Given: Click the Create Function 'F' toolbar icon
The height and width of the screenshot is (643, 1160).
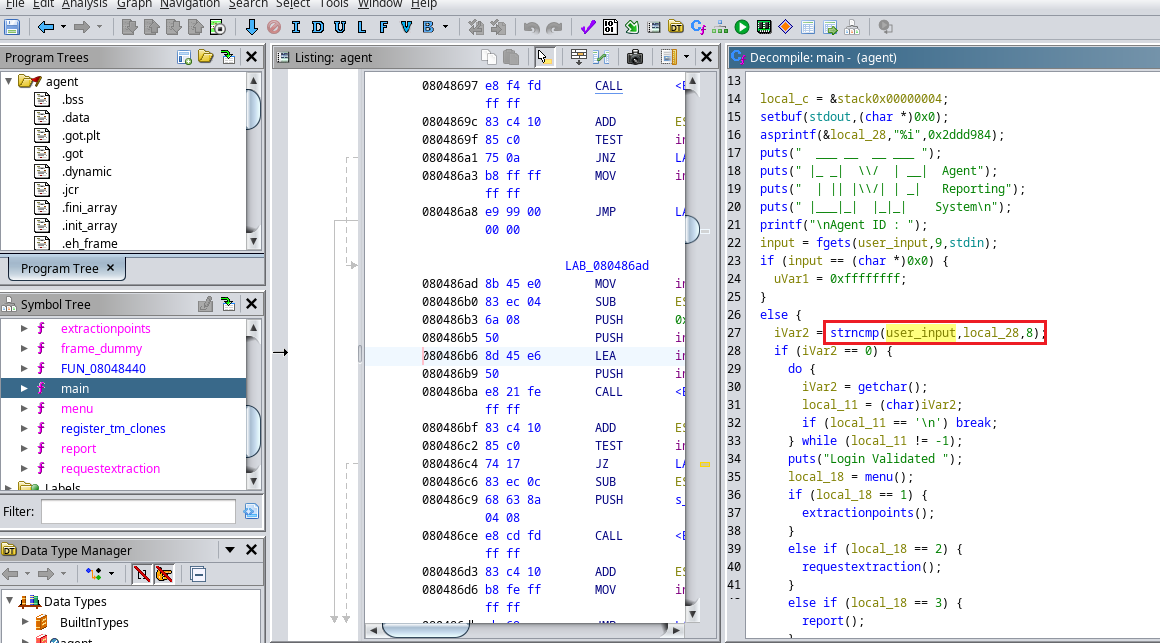Looking at the screenshot, I should (x=383, y=27).
